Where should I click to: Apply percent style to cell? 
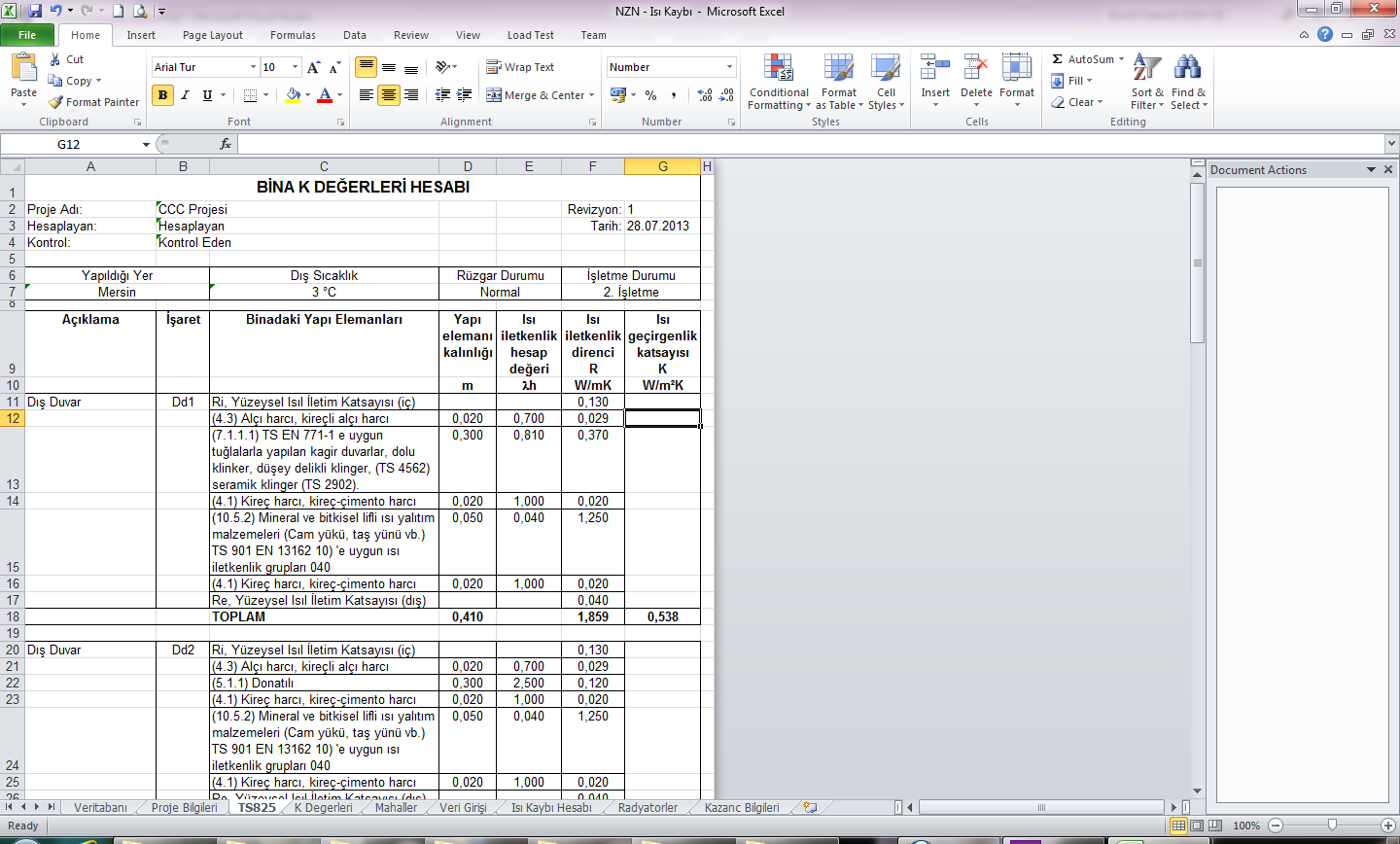(x=650, y=95)
